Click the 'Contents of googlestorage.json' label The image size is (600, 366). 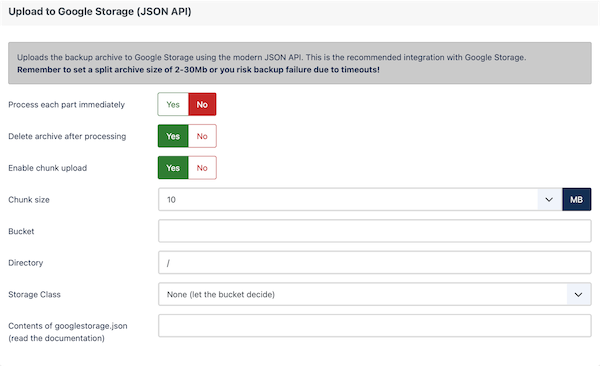[68, 332]
